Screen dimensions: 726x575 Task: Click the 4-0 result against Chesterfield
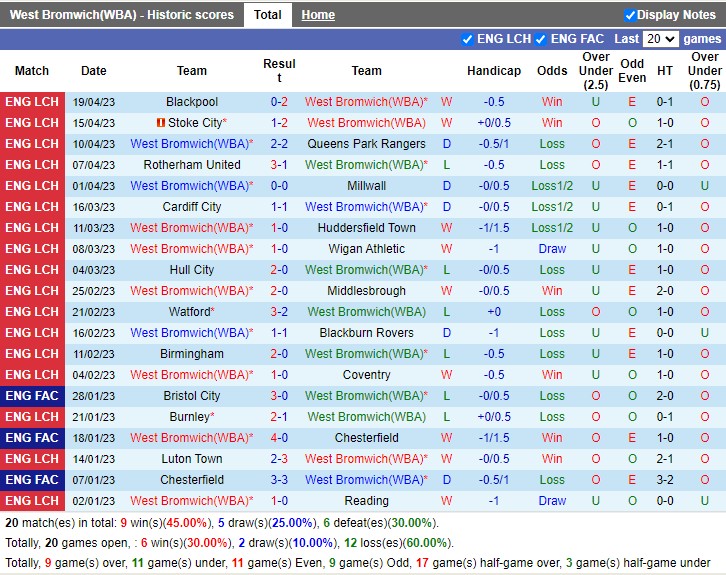pyautogui.click(x=279, y=438)
